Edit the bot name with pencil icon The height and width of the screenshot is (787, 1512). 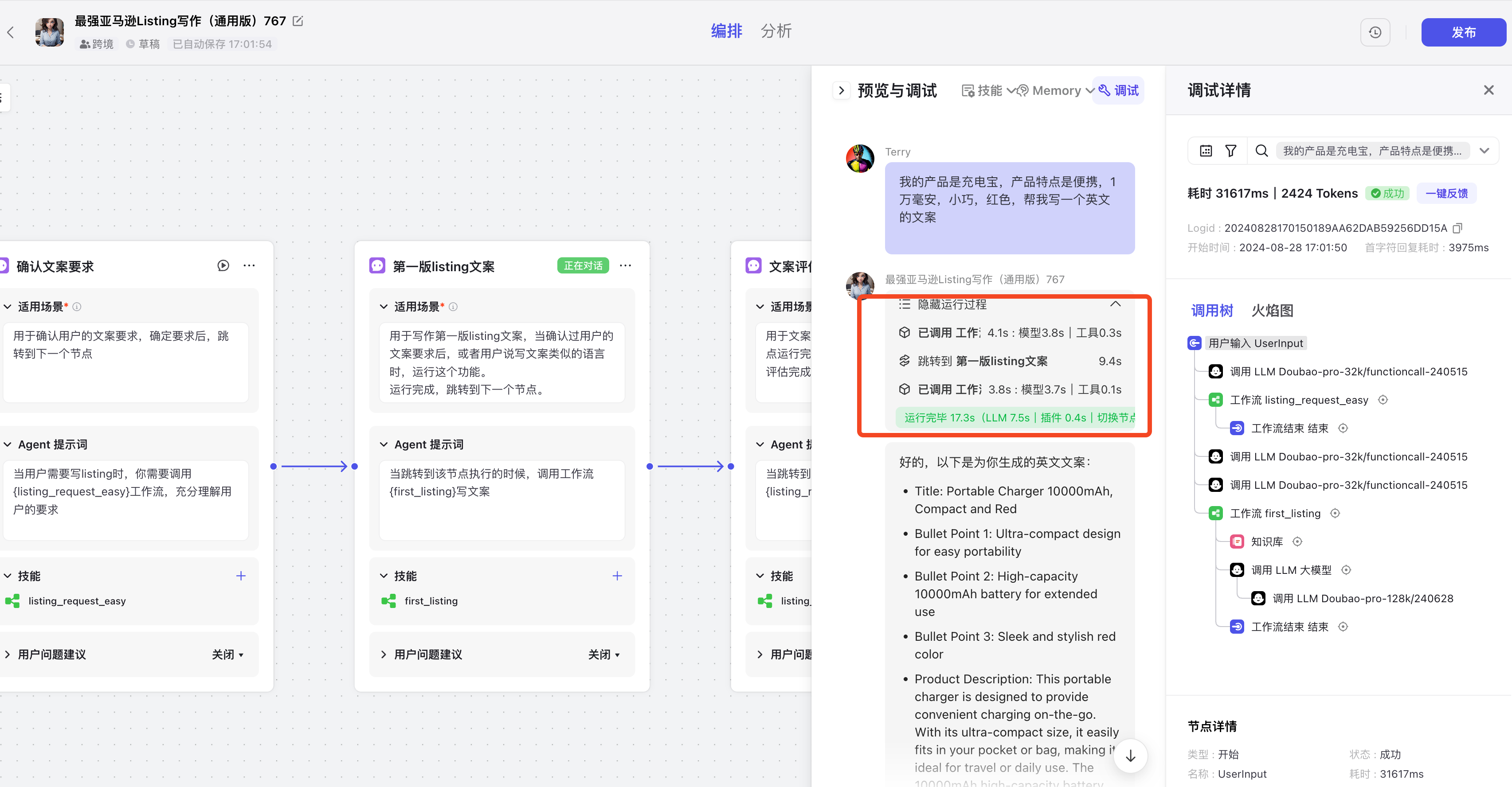[x=298, y=21]
